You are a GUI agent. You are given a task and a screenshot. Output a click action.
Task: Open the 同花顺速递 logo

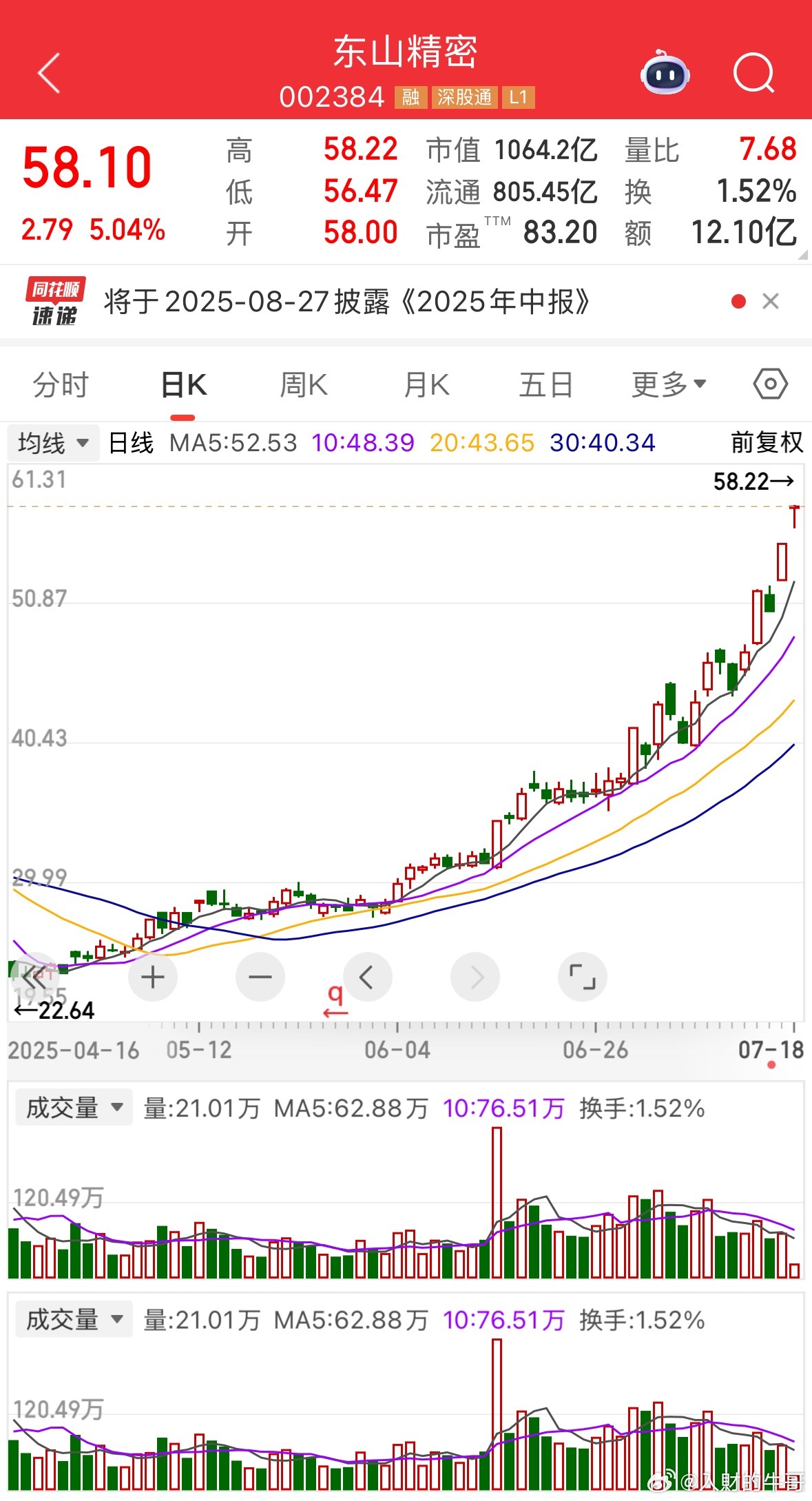click(x=56, y=301)
